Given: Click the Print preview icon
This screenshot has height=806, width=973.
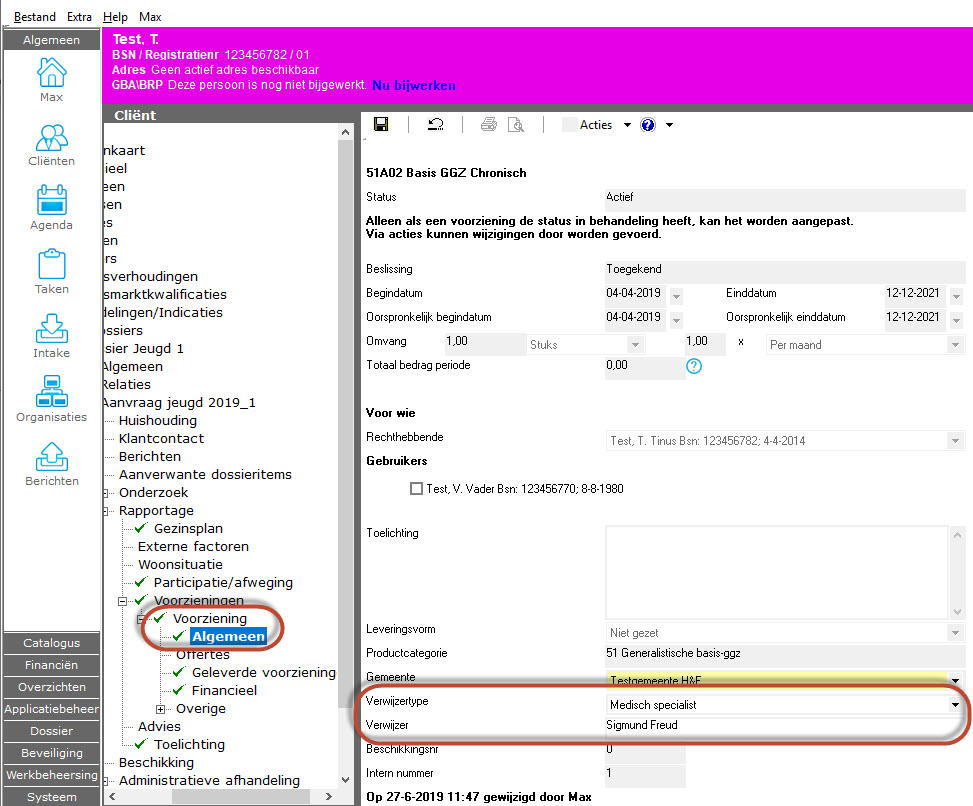Looking at the screenshot, I should pos(516,125).
